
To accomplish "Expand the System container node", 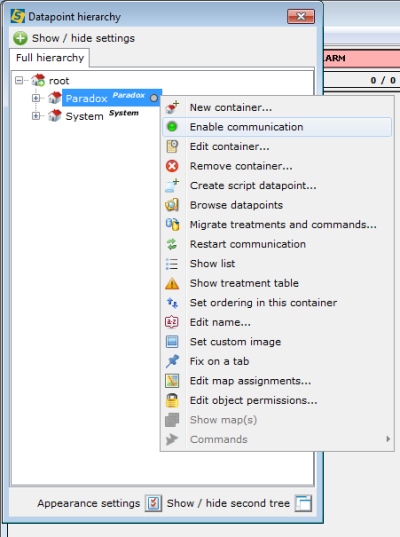I will (x=36, y=116).
